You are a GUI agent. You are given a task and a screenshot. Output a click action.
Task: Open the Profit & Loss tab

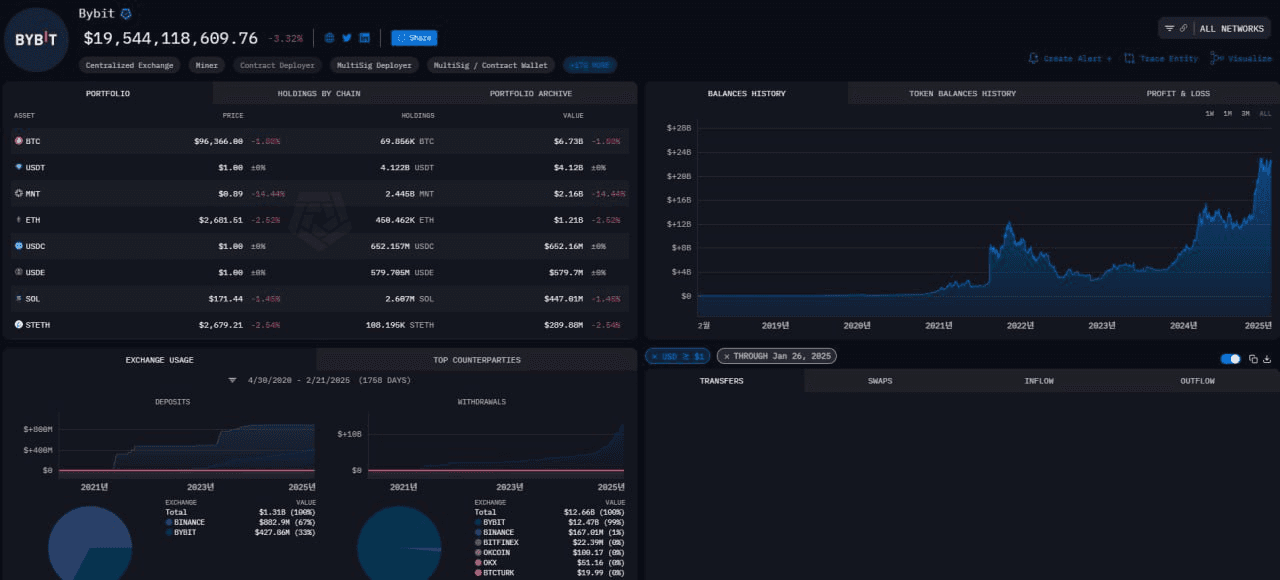tap(1178, 93)
